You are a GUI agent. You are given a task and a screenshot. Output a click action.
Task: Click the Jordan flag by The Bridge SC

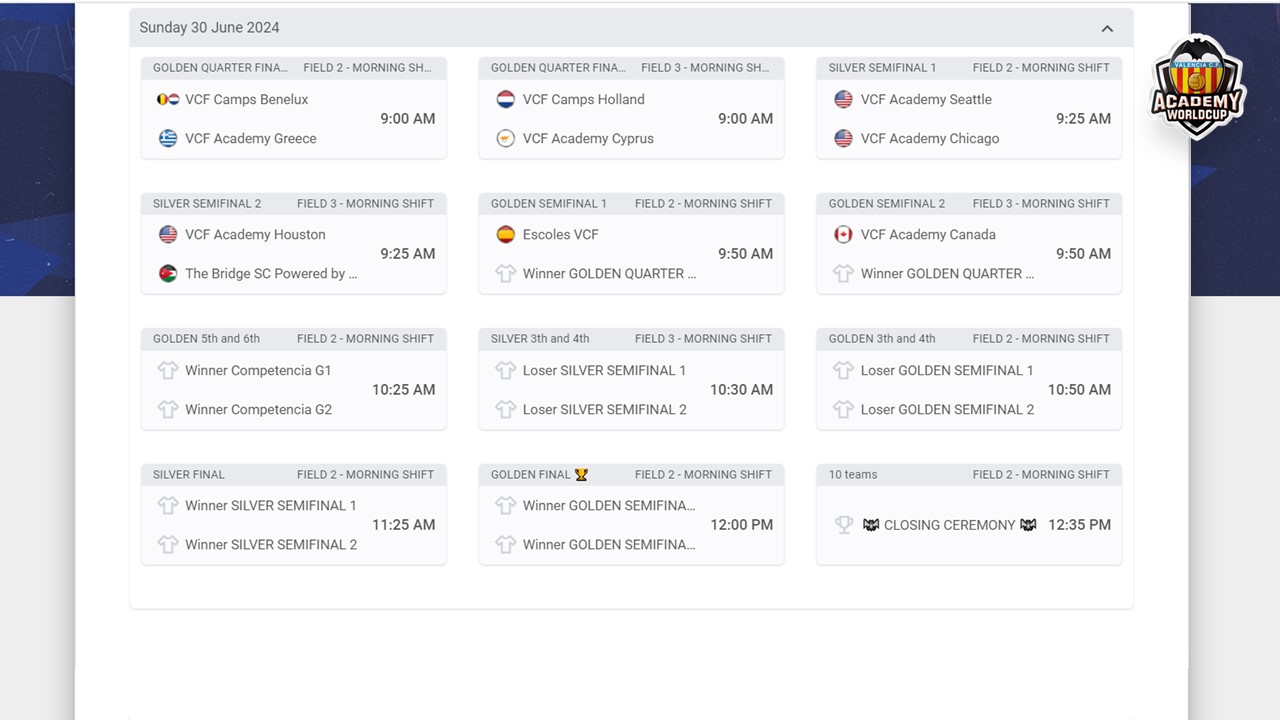click(x=168, y=273)
